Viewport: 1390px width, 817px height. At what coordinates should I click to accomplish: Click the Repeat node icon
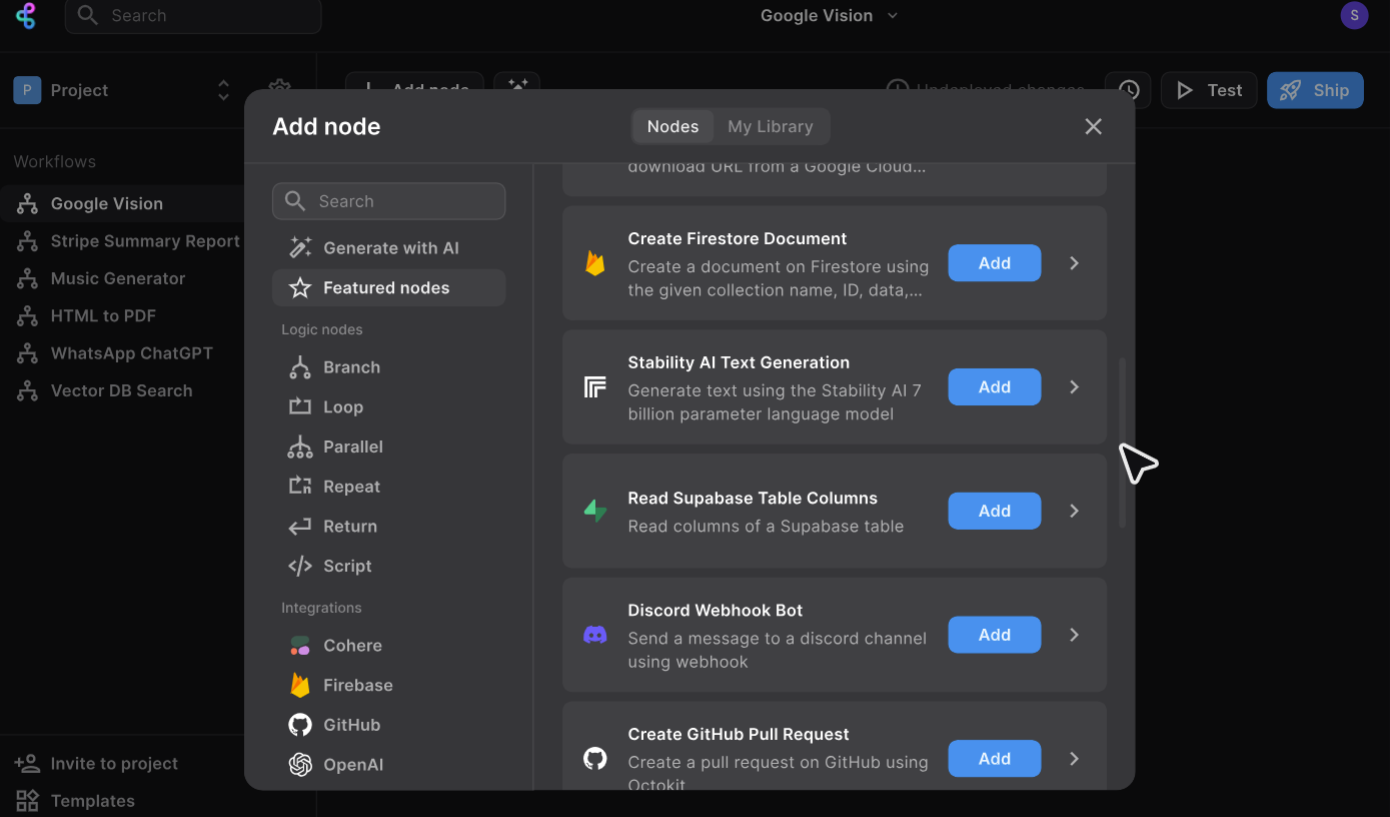[300, 486]
